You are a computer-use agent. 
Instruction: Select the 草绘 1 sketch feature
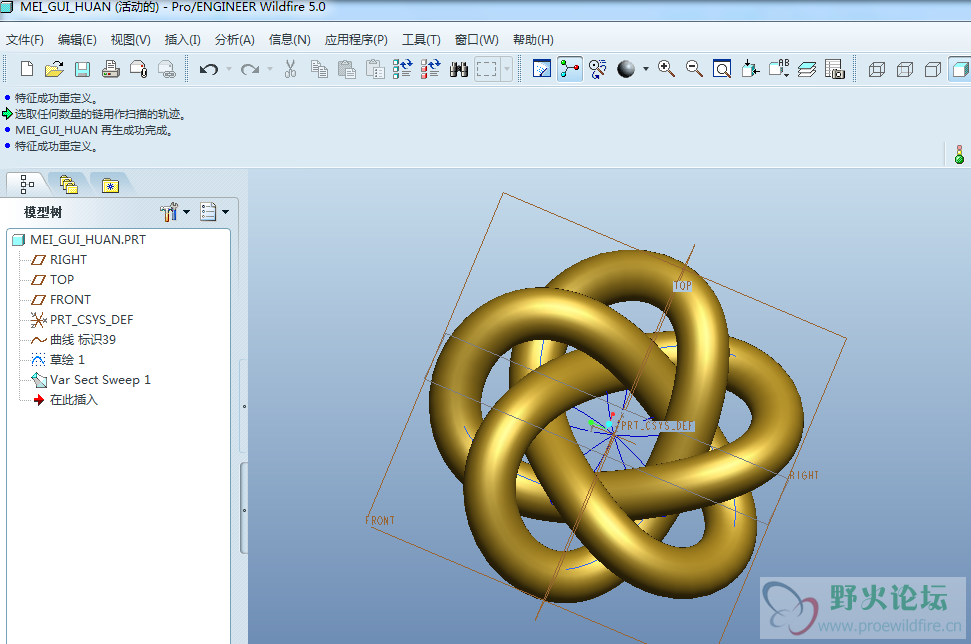tap(67, 359)
